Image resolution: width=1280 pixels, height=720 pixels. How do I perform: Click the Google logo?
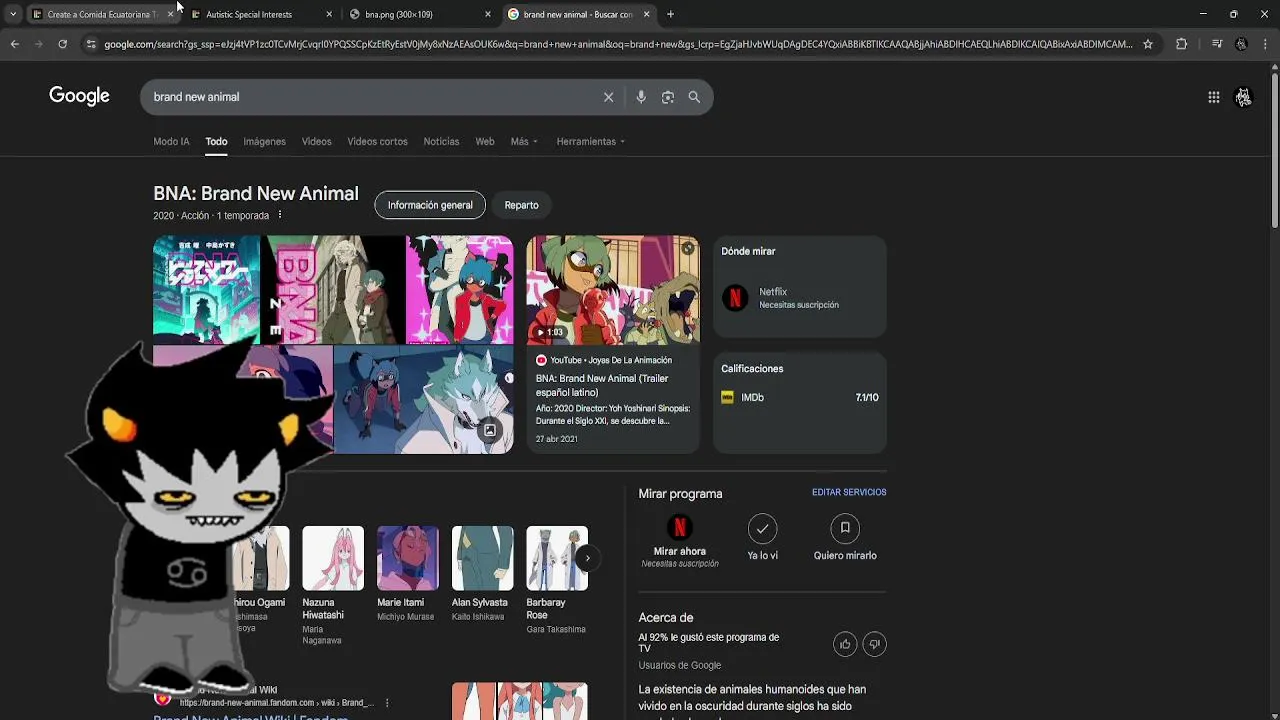coord(79,96)
